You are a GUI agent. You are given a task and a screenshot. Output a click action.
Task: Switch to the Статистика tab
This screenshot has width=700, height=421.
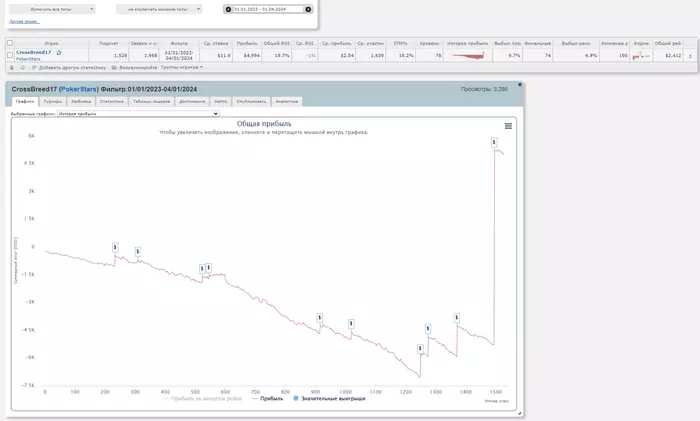click(x=112, y=101)
